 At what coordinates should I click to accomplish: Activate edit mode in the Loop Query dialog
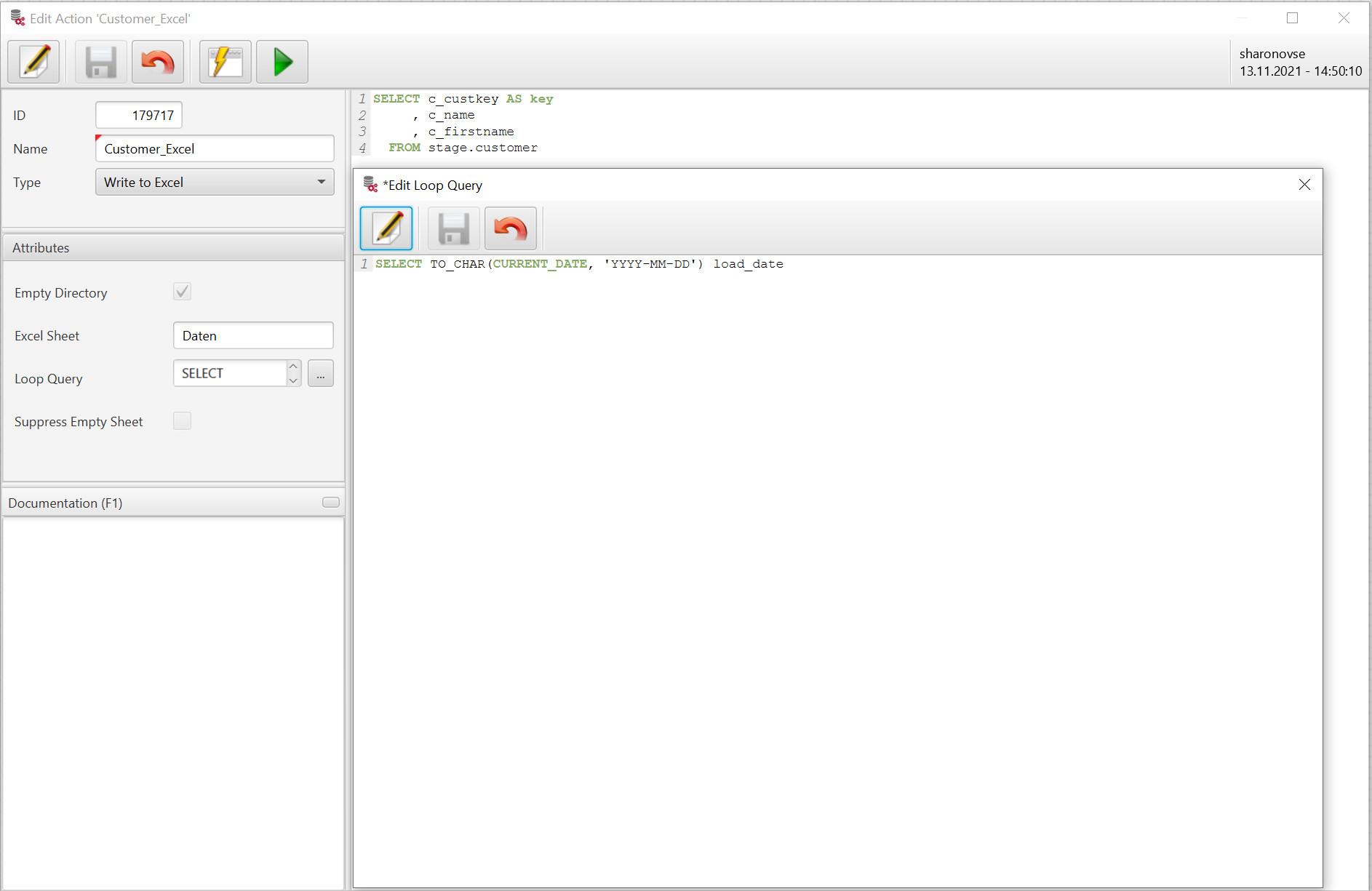pyautogui.click(x=386, y=228)
